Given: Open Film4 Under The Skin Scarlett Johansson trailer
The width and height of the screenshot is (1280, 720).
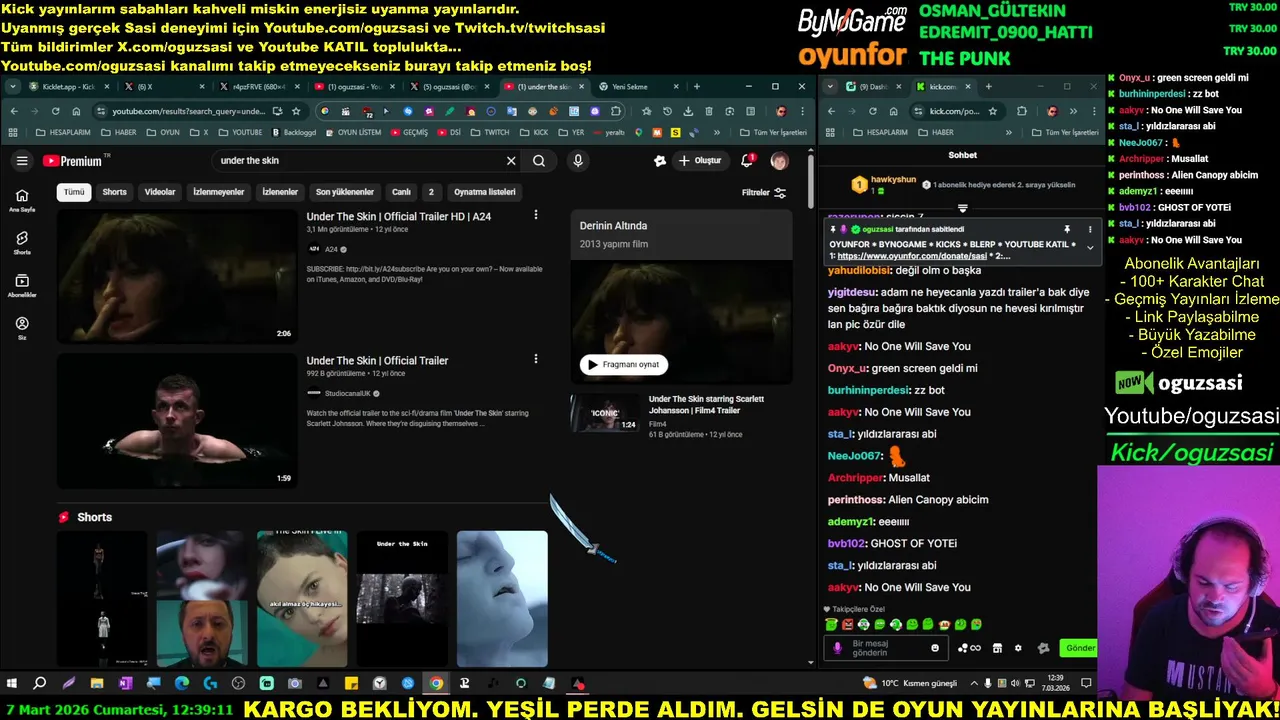Looking at the screenshot, I should pyautogui.click(x=706, y=404).
